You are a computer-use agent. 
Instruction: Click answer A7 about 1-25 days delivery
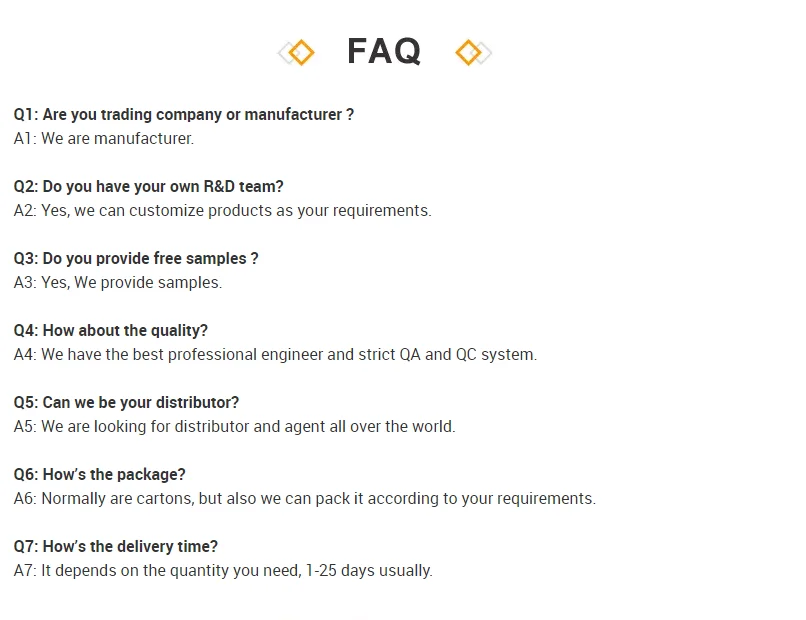(223, 571)
